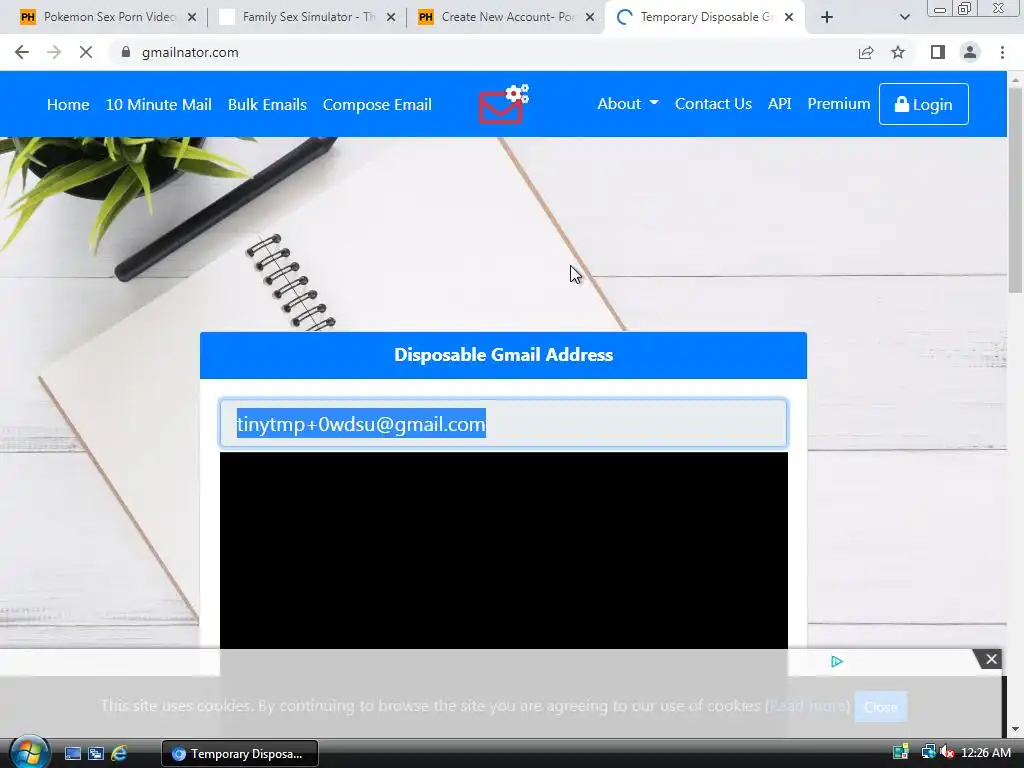The height and width of the screenshot is (768, 1024).
Task: Open a new tab with the plus button
Action: (827, 17)
